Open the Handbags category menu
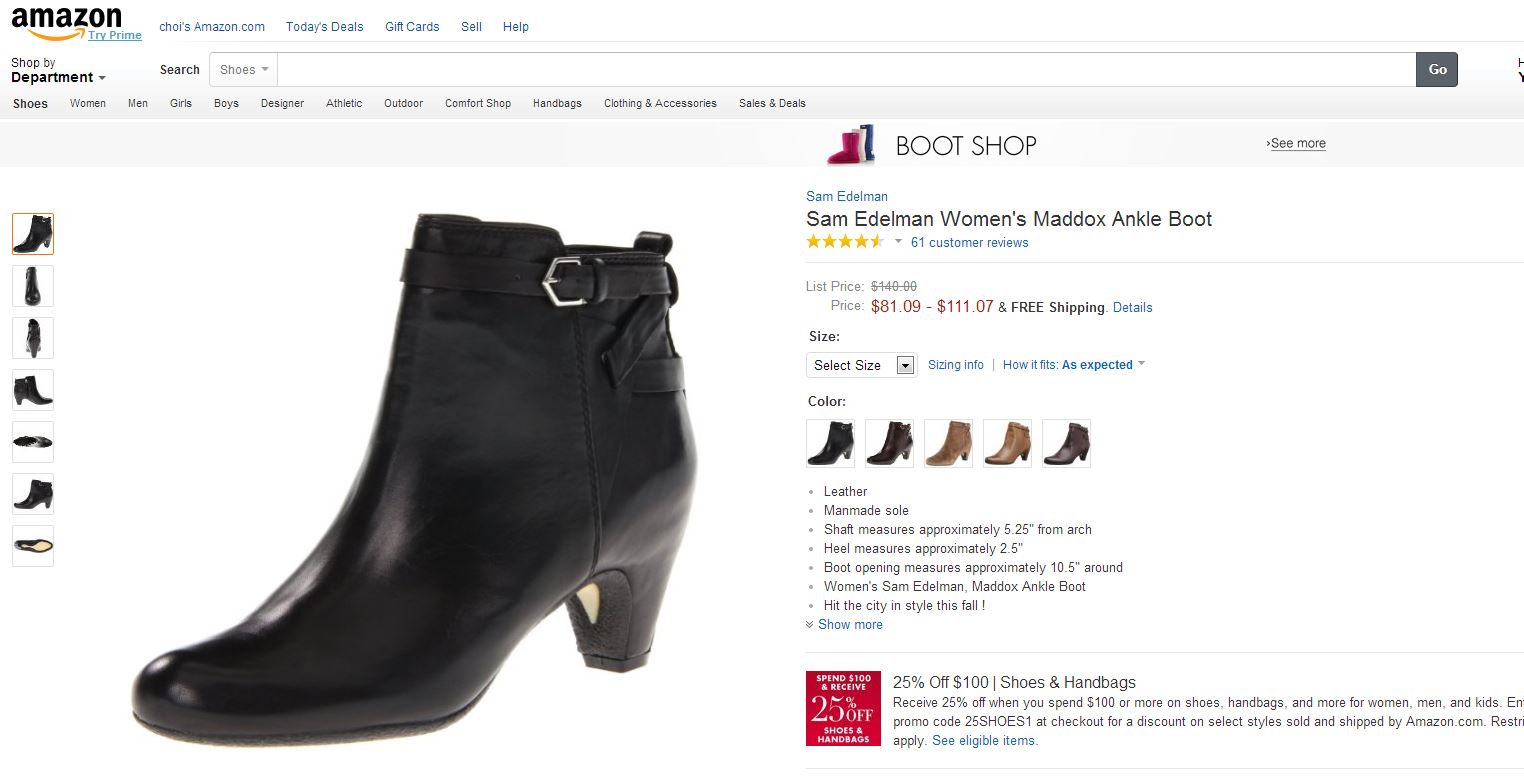The height and width of the screenshot is (779, 1524). coord(557,103)
